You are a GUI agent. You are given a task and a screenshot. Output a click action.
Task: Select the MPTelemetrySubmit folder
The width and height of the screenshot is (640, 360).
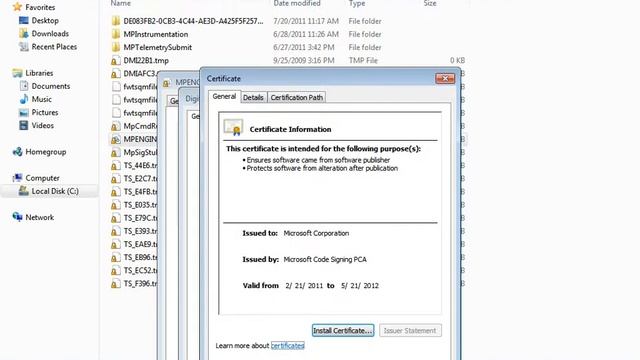pyautogui.click(x=158, y=47)
